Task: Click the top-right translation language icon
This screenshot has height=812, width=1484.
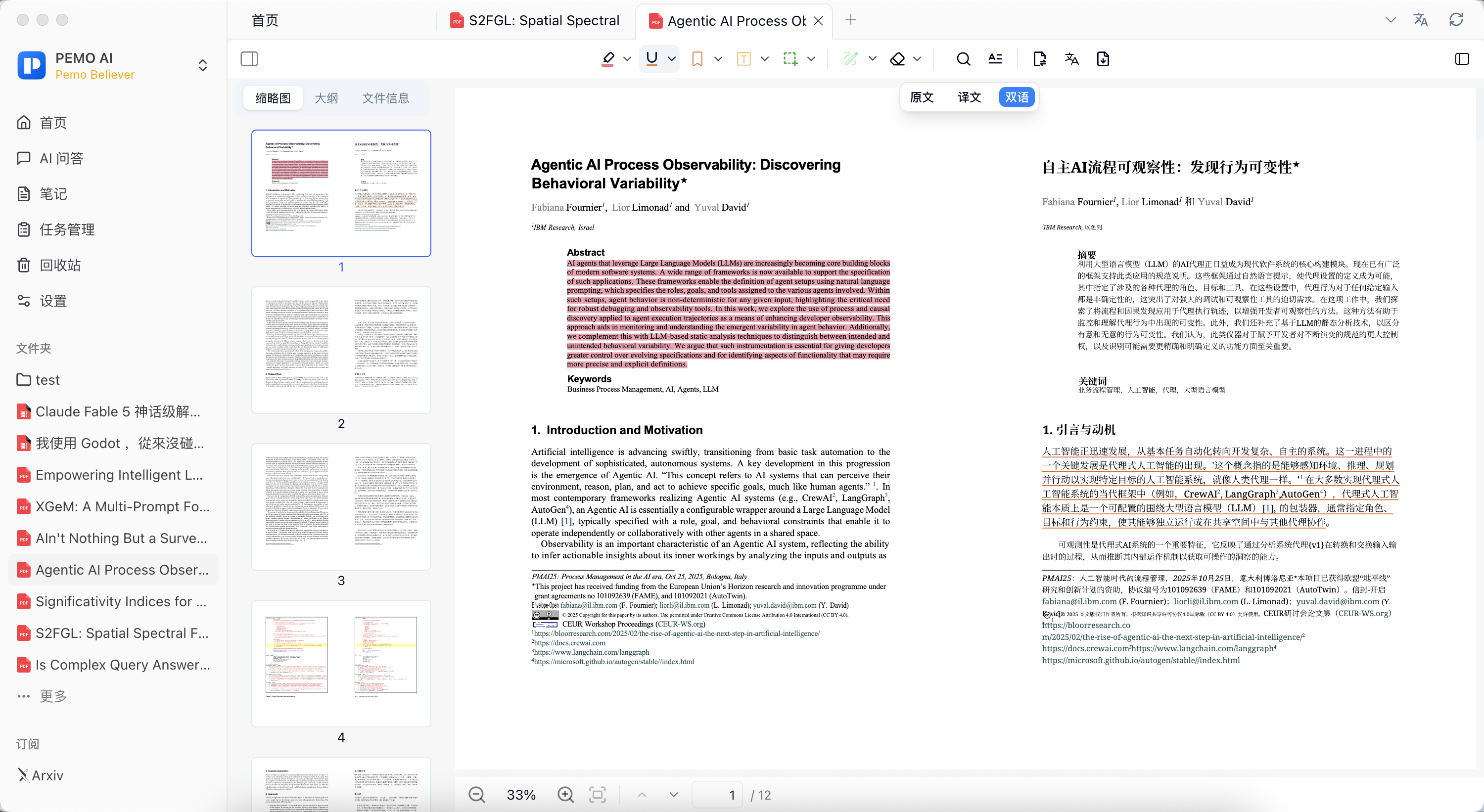Action: pyautogui.click(x=1421, y=20)
